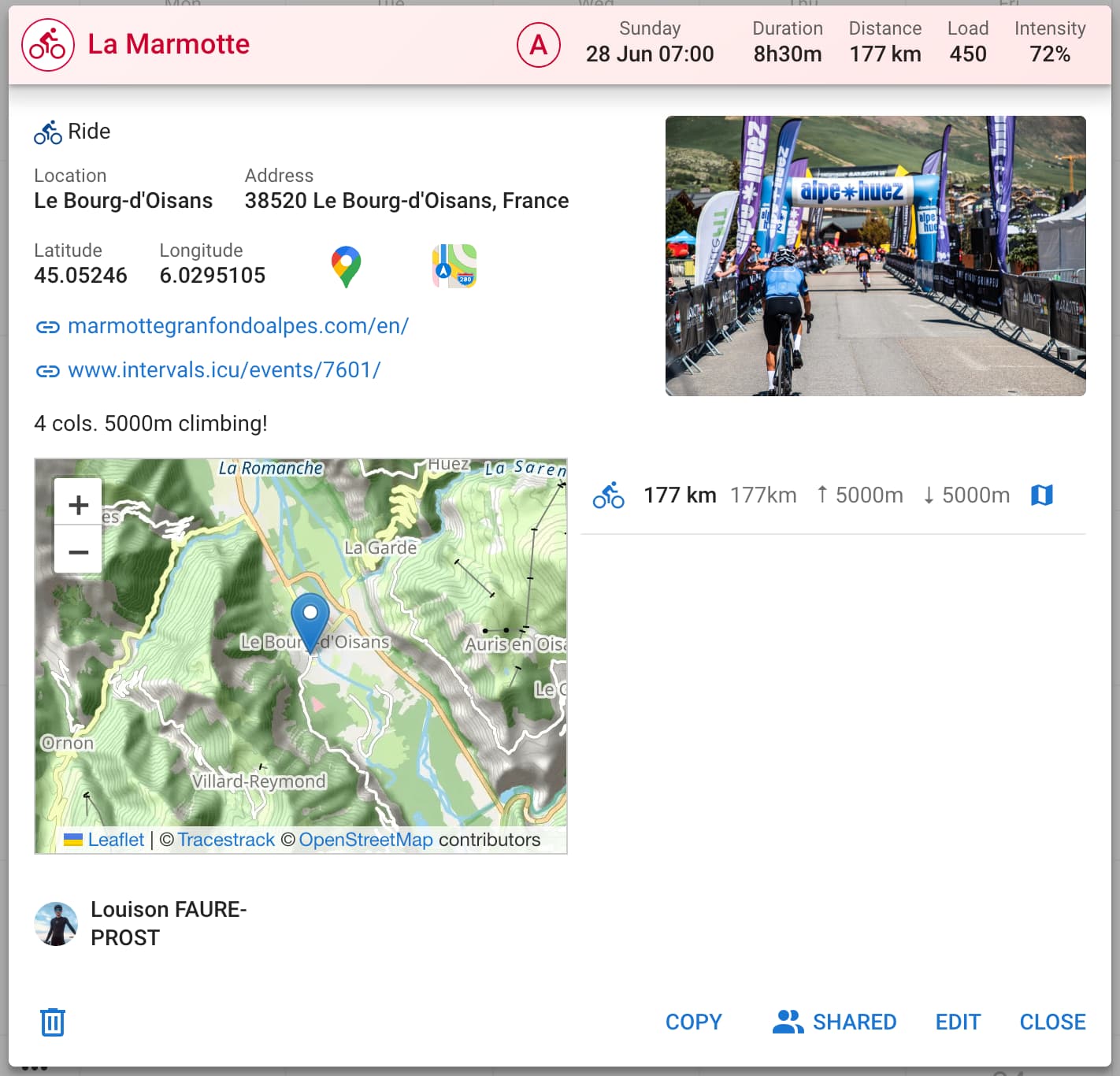Zoom out on the map
Screen dimensions: 1120x1076
tap(78, 551)
